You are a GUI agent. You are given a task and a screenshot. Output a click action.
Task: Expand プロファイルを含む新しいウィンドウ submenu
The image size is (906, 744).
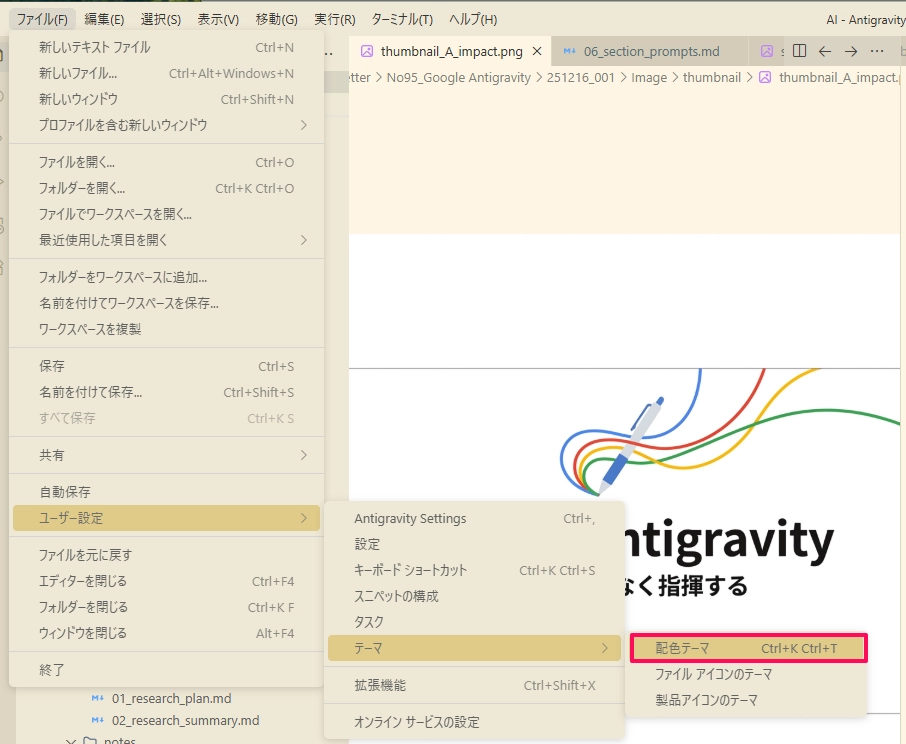[x=166, y=125]
